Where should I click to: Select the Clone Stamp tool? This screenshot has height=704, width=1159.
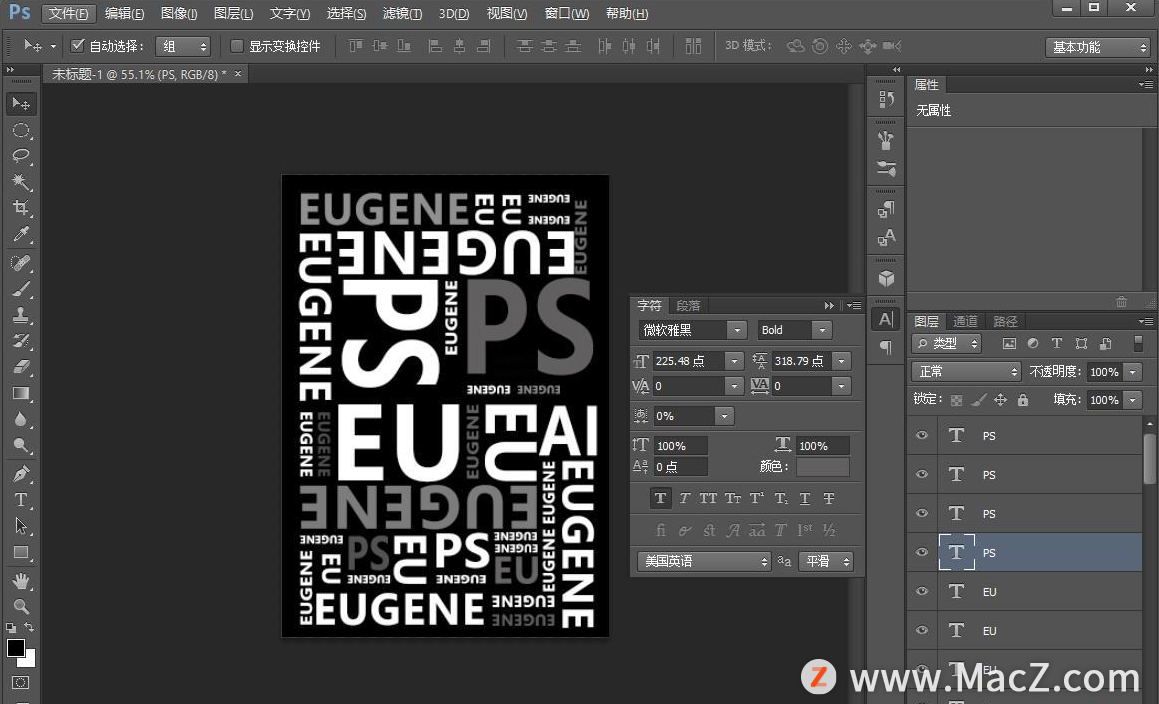(21, 315)
